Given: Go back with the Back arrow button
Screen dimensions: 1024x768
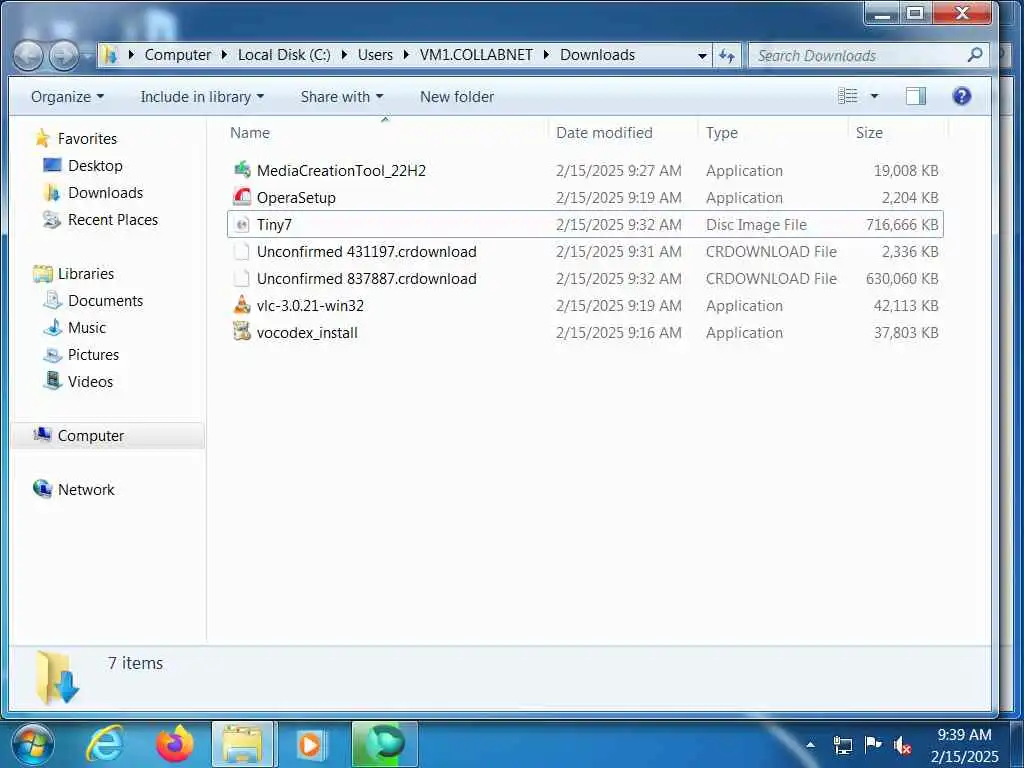Looking at the screenshot, I should point(28,56).
